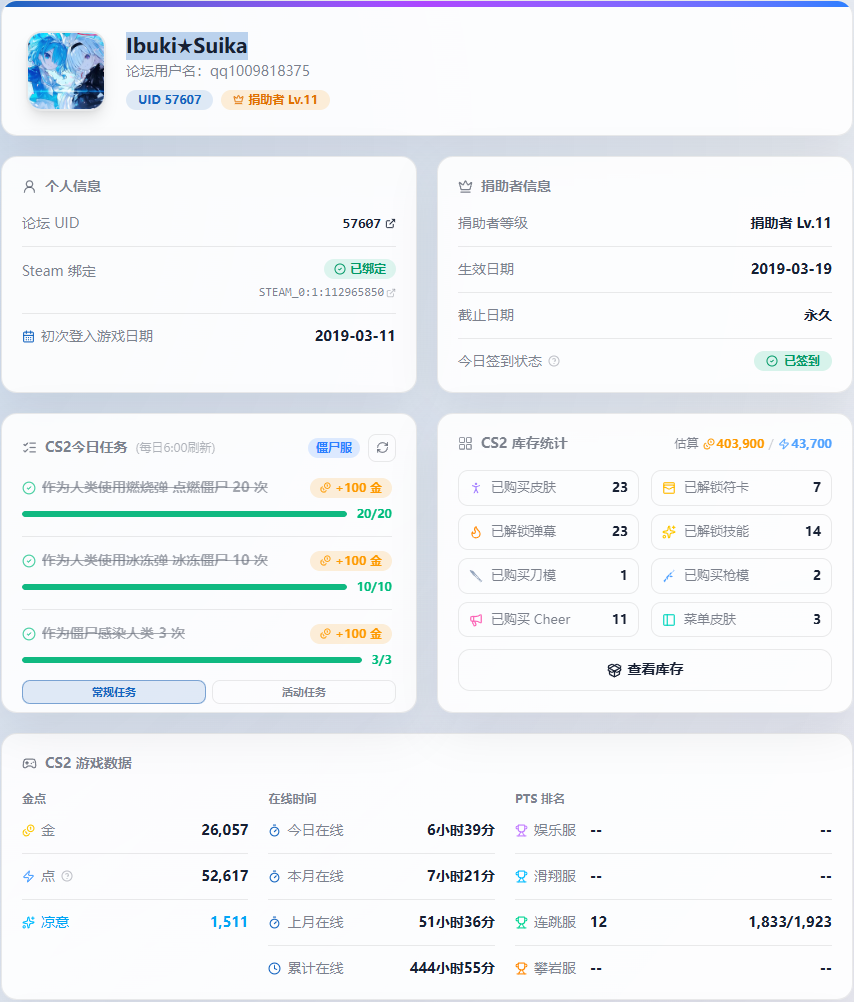Click the 已绑定 Steam status badge
The image size is (854, 1002).
tap(360, 269)
